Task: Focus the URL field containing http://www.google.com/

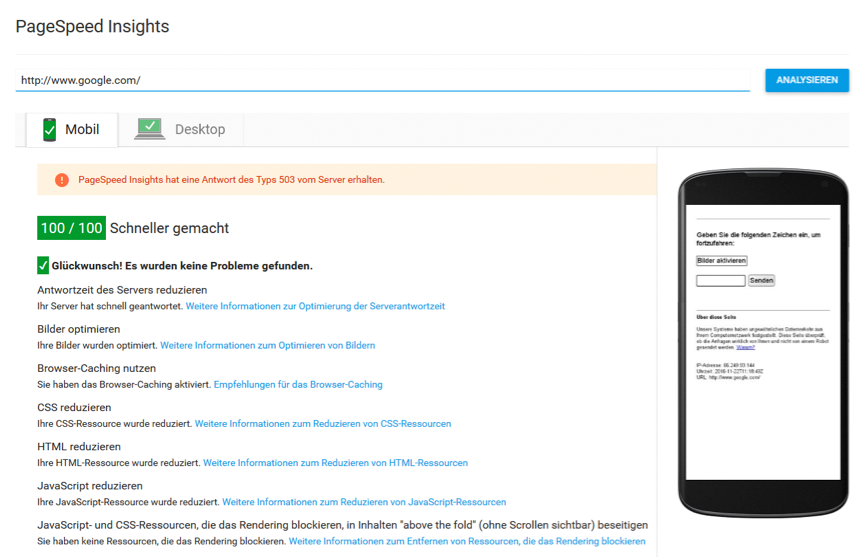Action: pos(383,80)
